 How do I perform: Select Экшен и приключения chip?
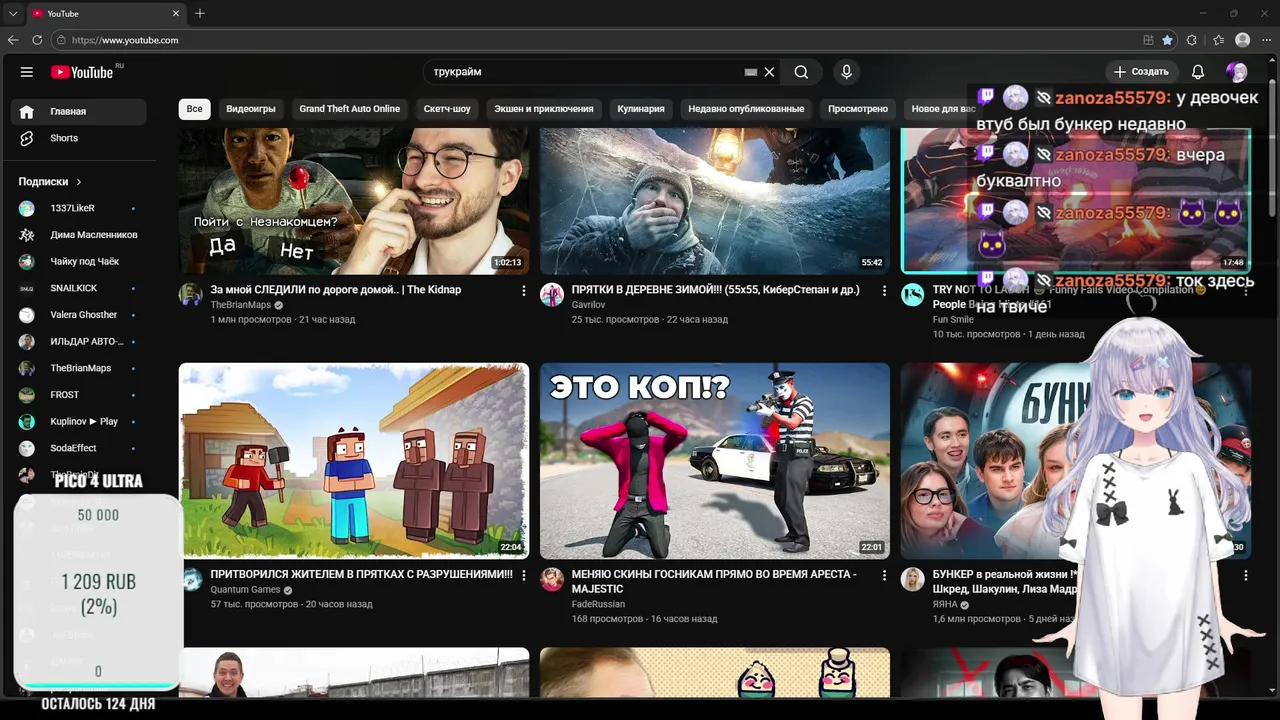544,109
